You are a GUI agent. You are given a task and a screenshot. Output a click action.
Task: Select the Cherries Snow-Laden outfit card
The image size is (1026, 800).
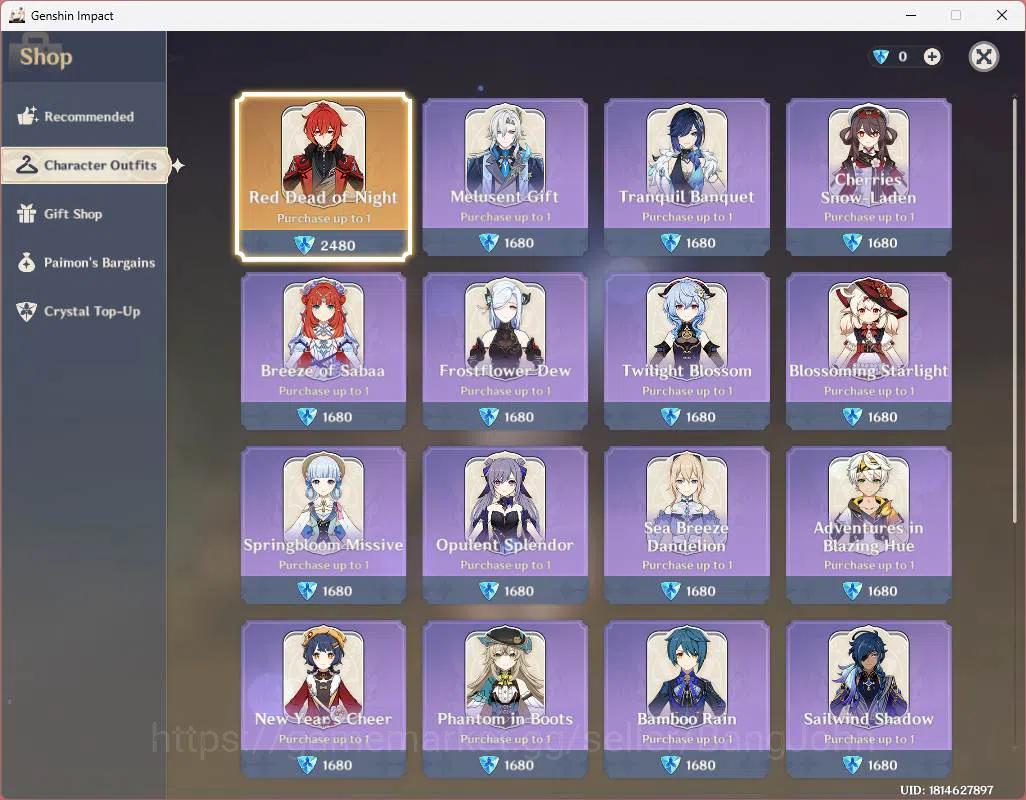[x=868, y=177]
